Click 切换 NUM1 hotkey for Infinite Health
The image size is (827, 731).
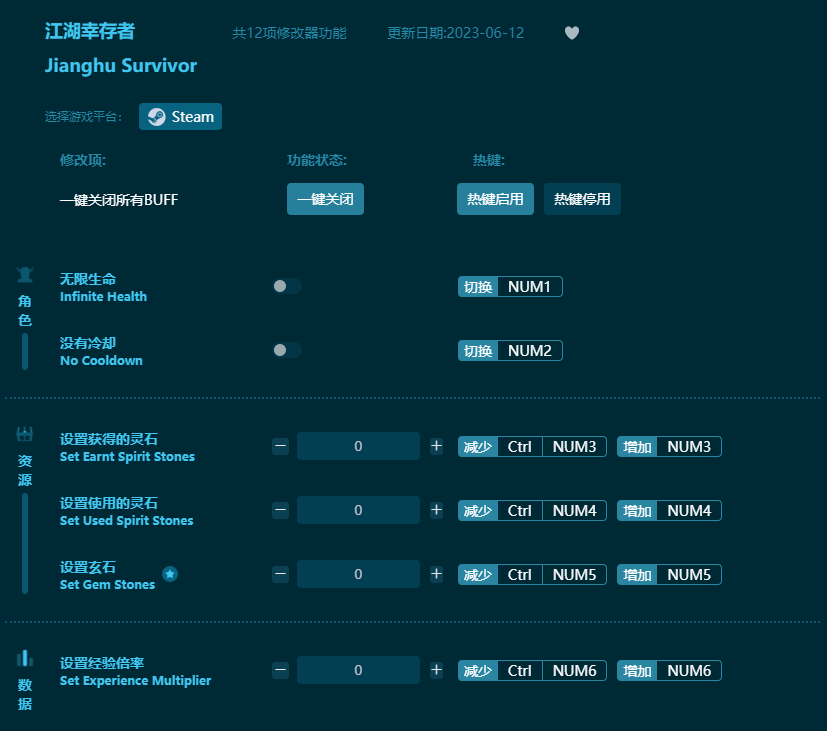(510, 286)
